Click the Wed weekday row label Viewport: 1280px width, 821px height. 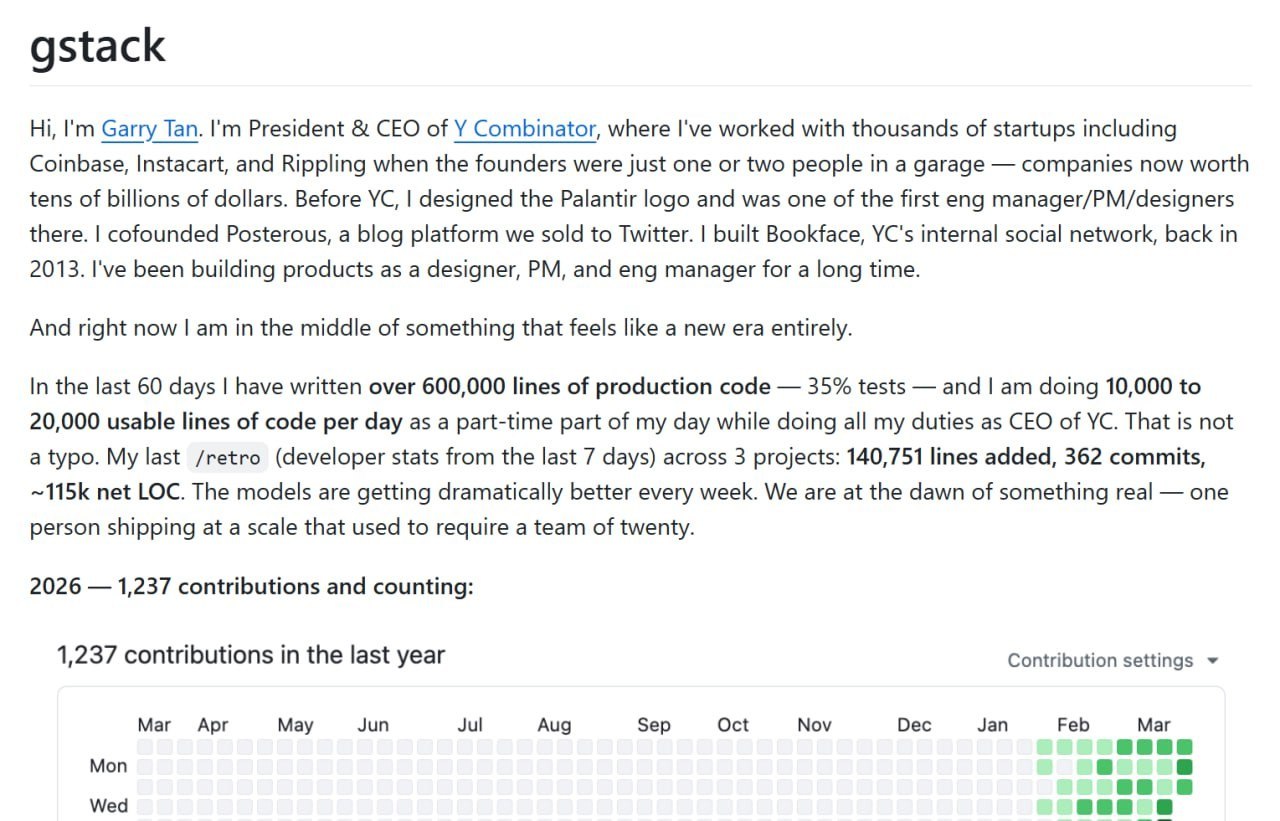pos(108,806)
